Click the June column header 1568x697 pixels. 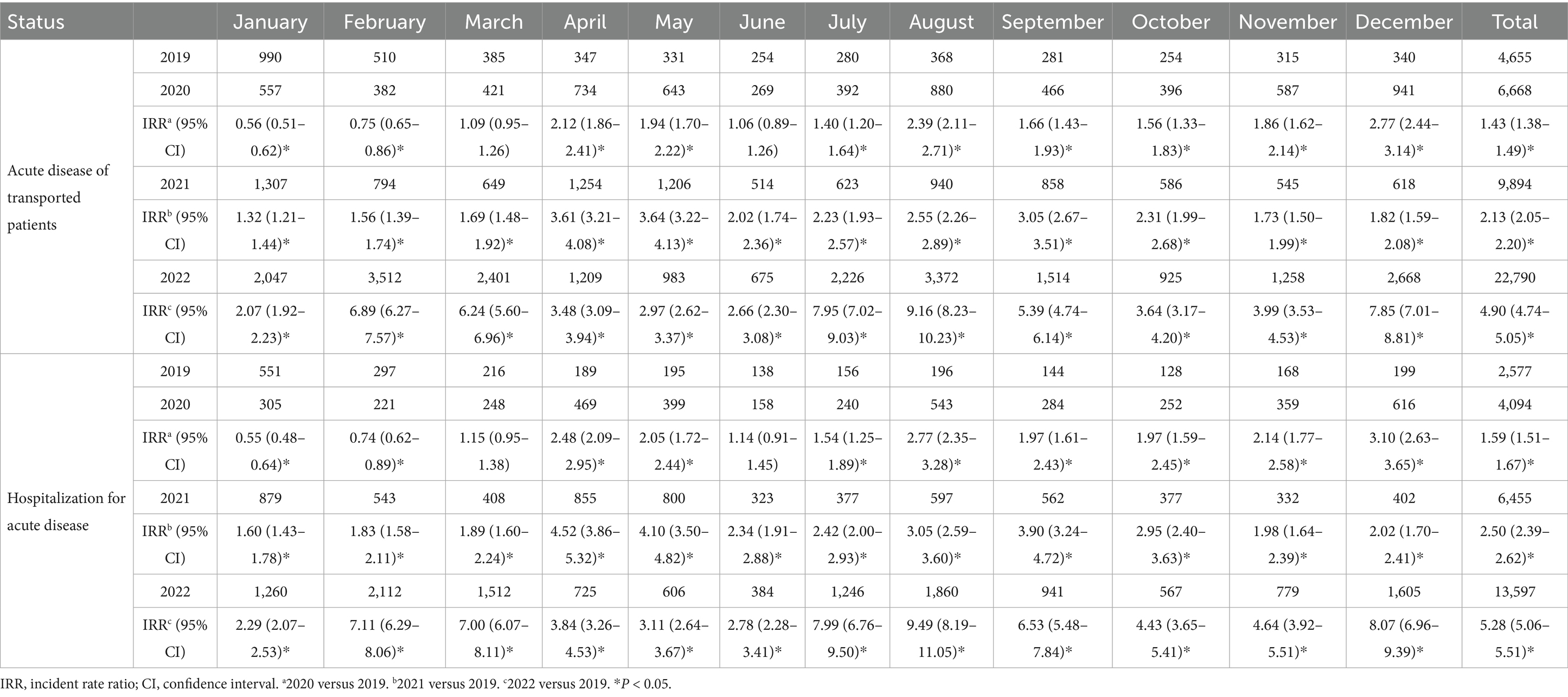[761, 22]
